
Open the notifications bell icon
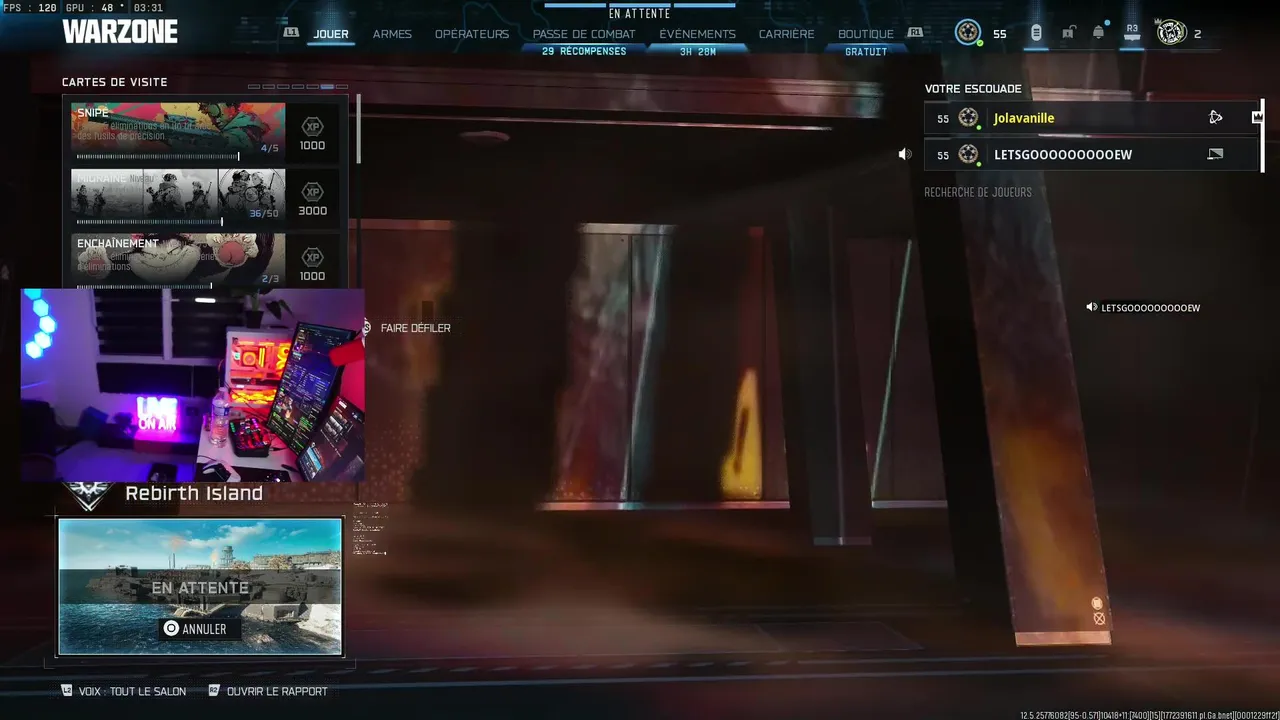(x=1098, y=33)
